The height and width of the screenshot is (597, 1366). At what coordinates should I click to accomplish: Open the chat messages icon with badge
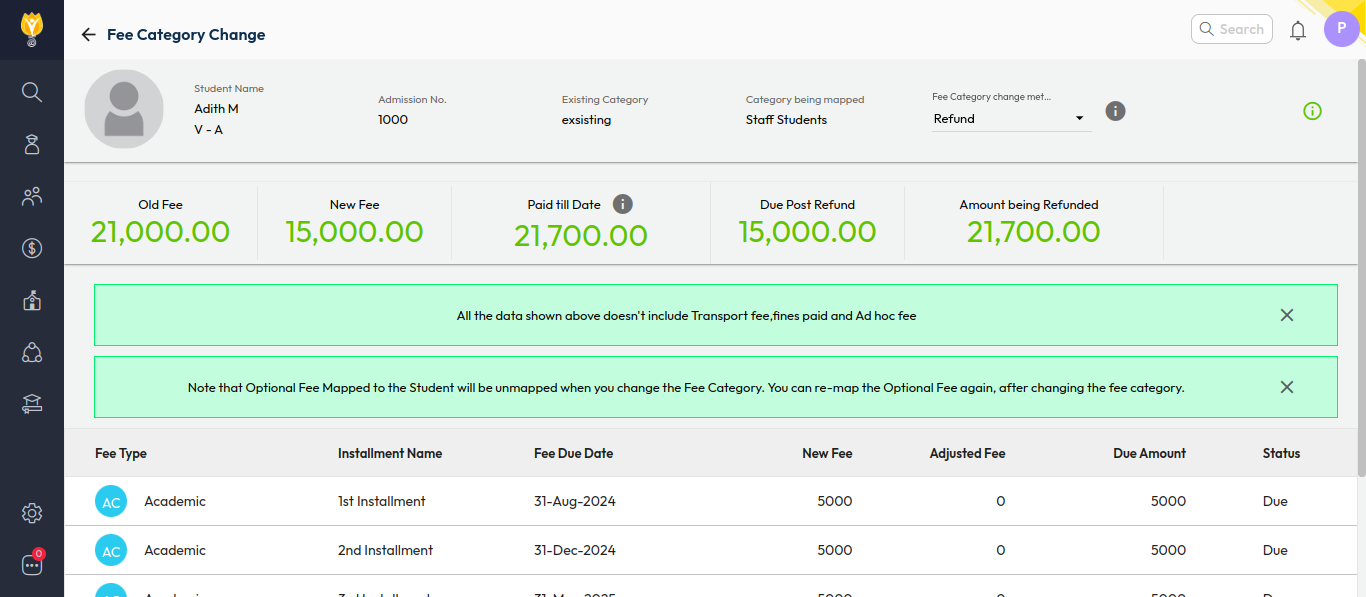(32, 565)
